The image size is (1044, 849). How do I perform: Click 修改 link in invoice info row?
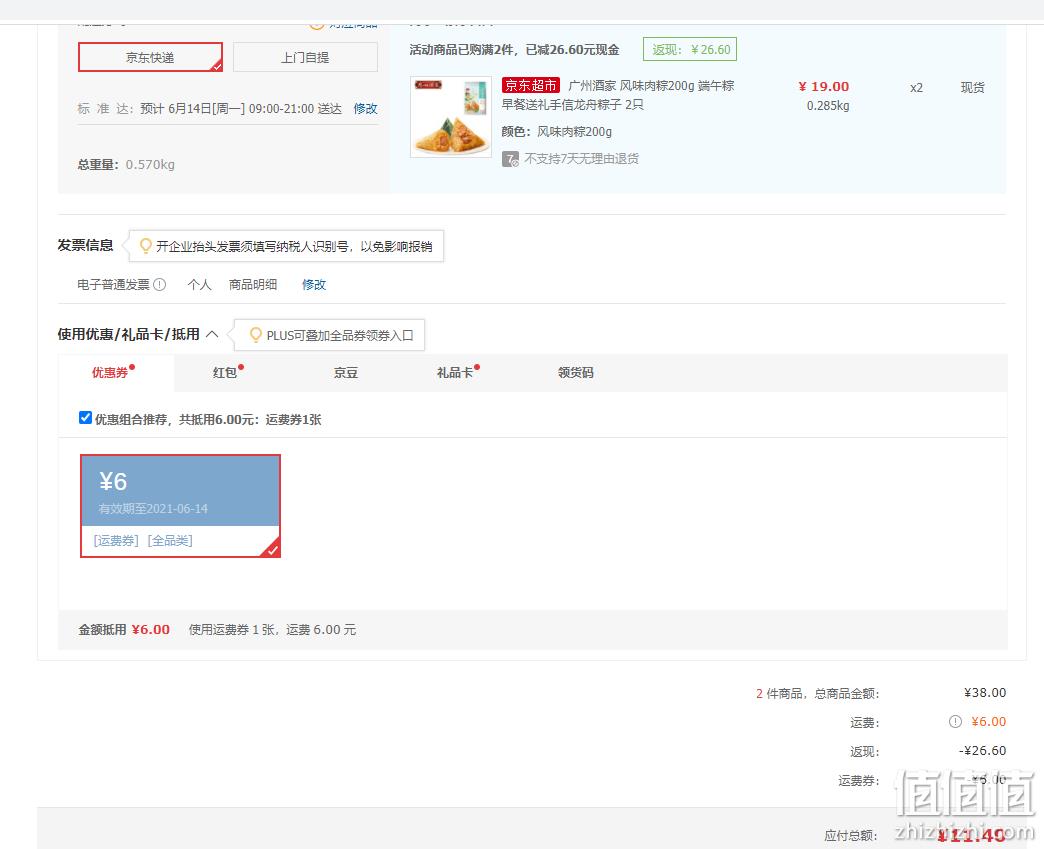pos(314,284)
